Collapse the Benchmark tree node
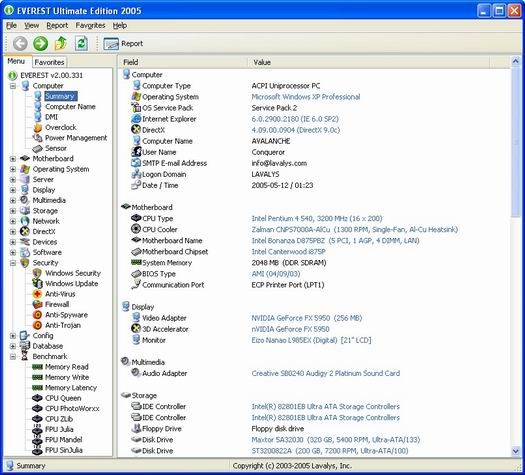Screen dimensions: 525x475 click(x=13, y=357)
